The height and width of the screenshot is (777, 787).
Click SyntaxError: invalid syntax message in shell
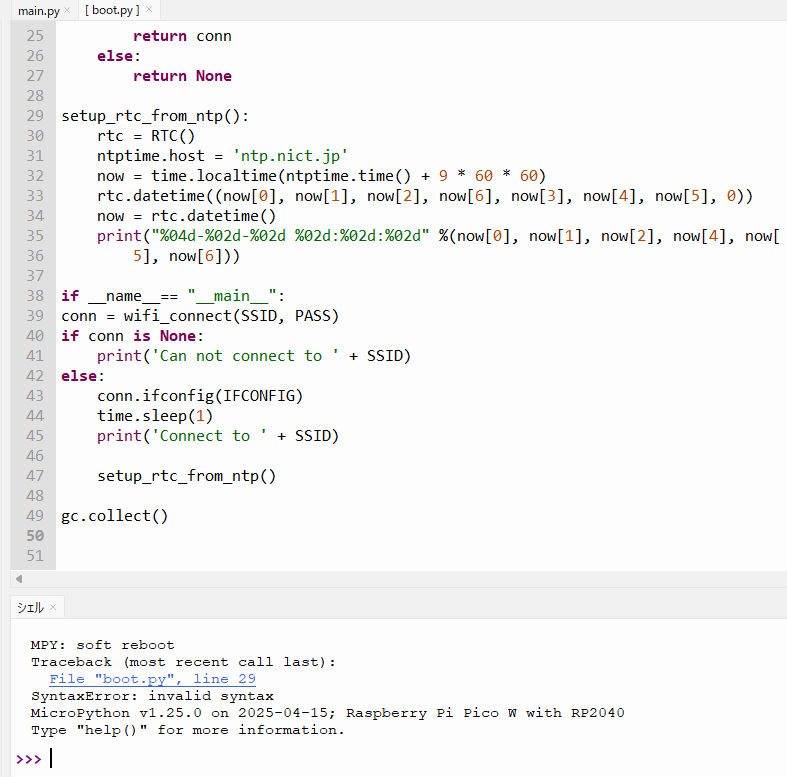pyautogui.click(x=152, y=696)
